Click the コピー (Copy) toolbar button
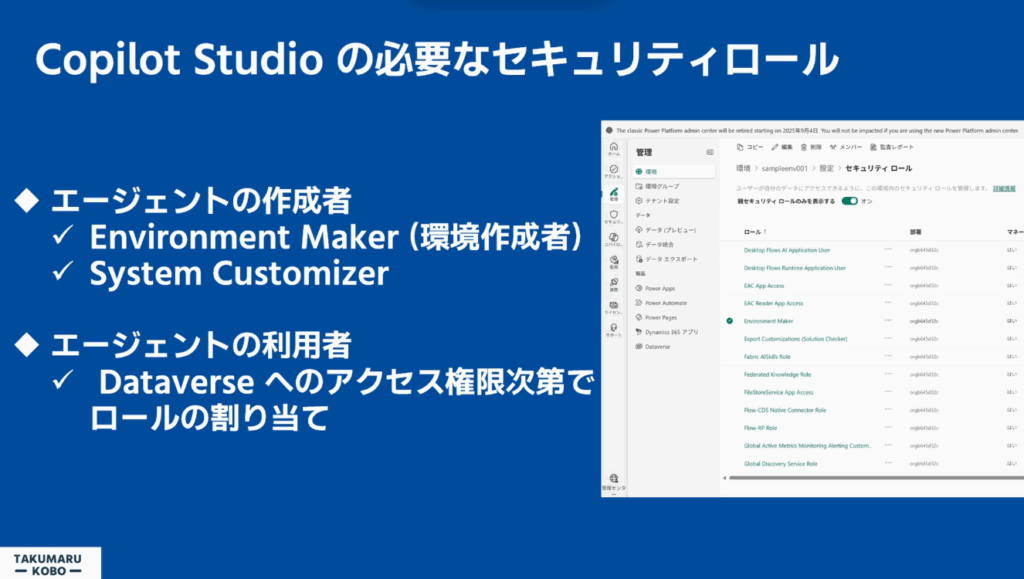 [749, 147]
